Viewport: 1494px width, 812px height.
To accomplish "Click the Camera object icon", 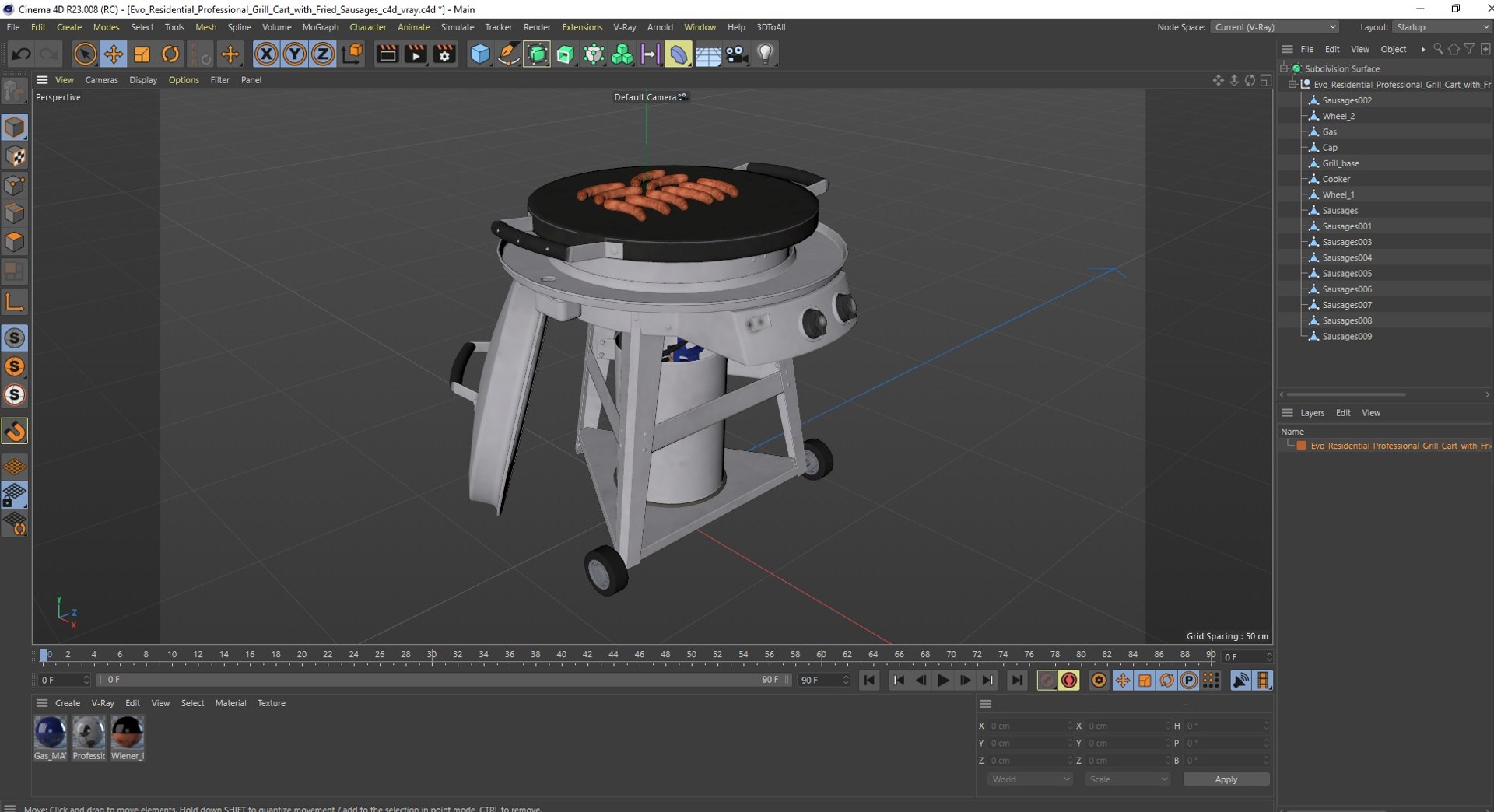I will pos(736,54).
